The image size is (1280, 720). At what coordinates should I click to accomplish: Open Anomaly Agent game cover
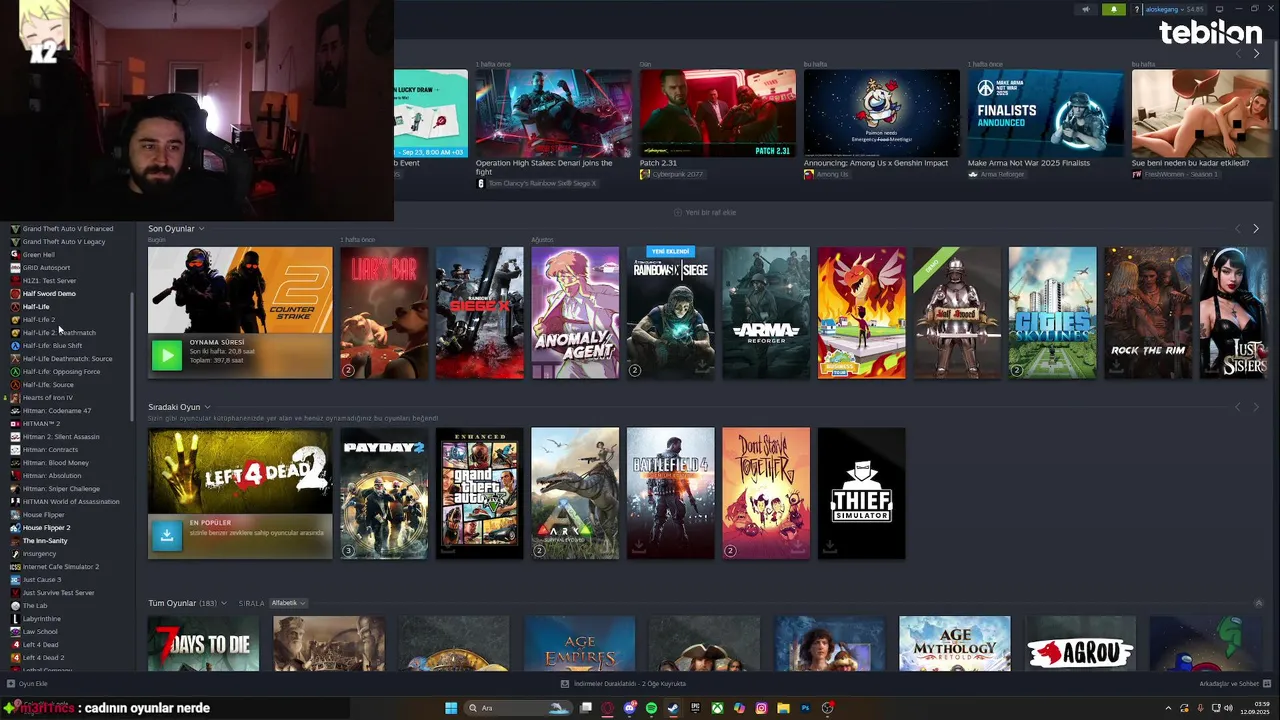point(575,313)
